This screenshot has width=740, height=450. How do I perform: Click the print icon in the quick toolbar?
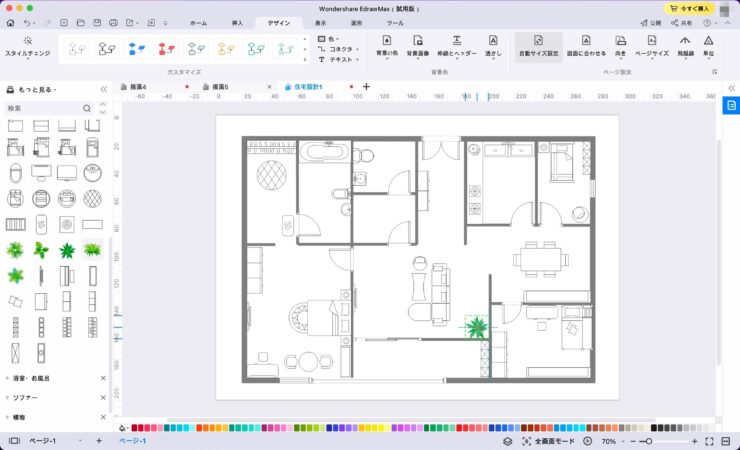[113, 23]
